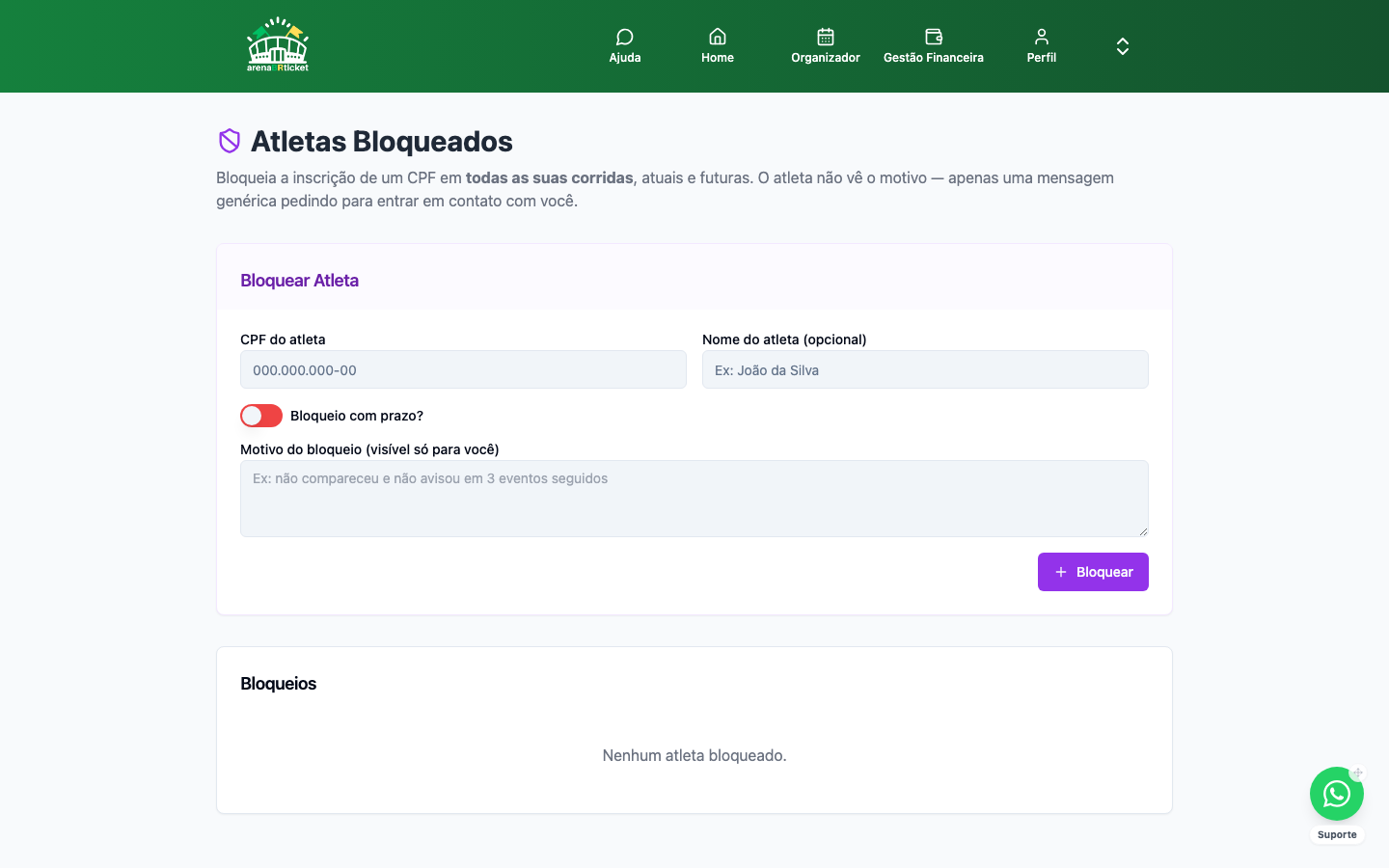Click the 'Atletas Bloqueados' page title
1389x868 pixels.
tap(382, 141)
